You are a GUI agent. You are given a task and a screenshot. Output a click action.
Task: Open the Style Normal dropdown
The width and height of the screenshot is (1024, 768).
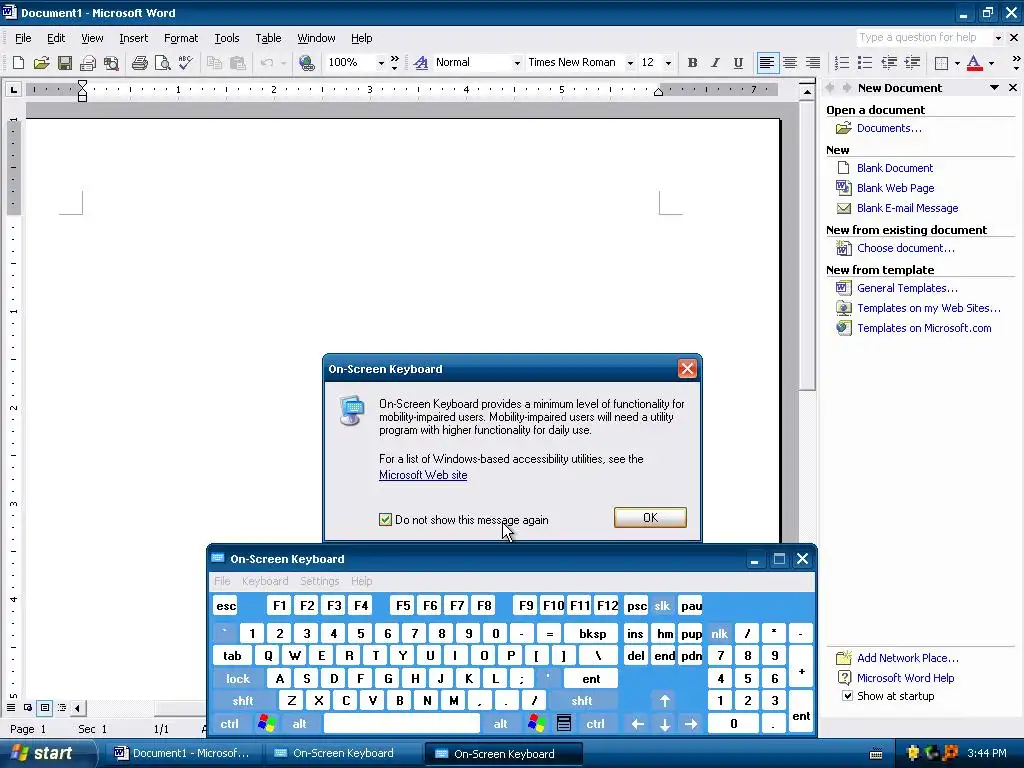(517, 63)
